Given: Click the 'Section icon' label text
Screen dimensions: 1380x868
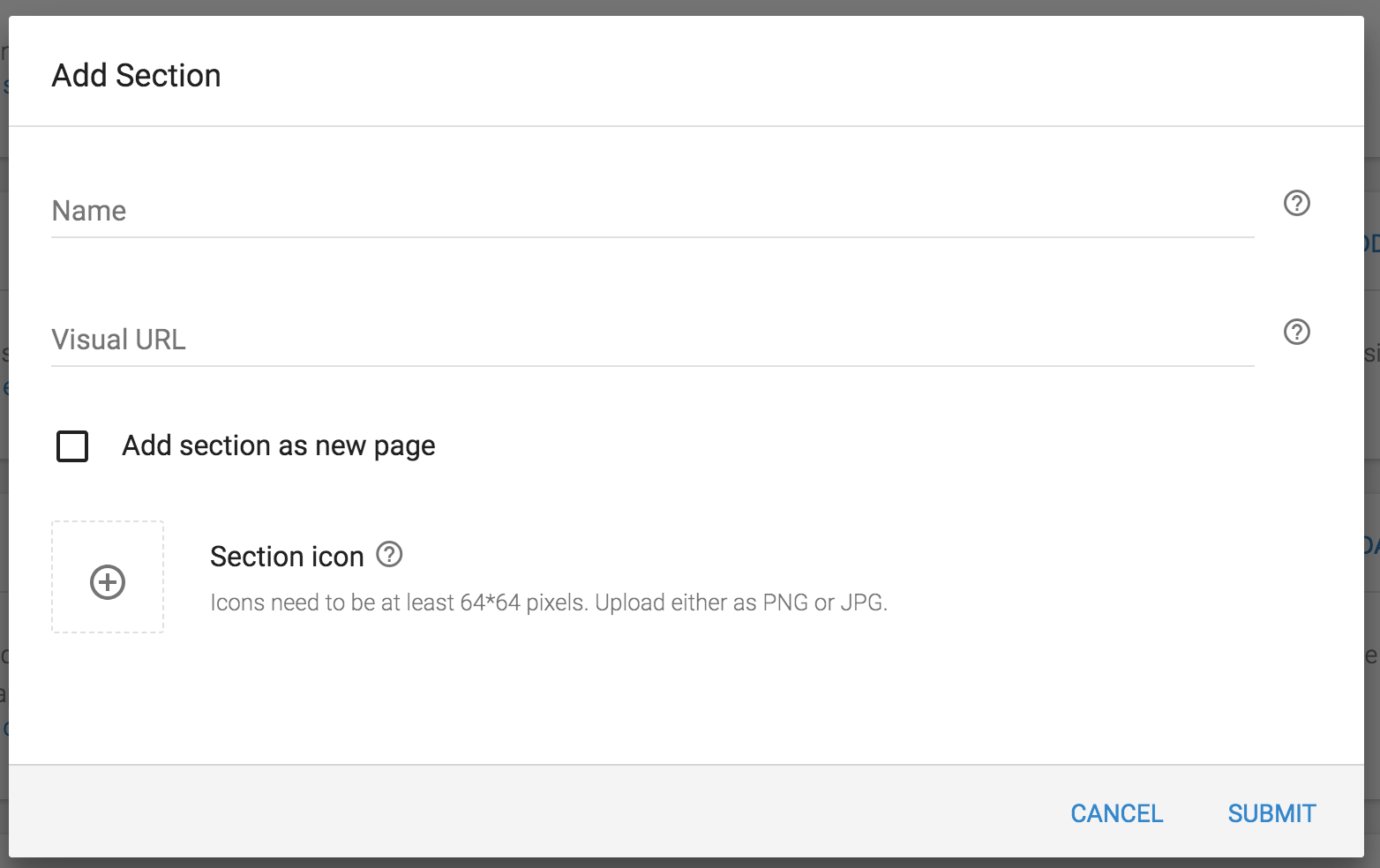Looking at the screenshot, I should tap(287, 557).
